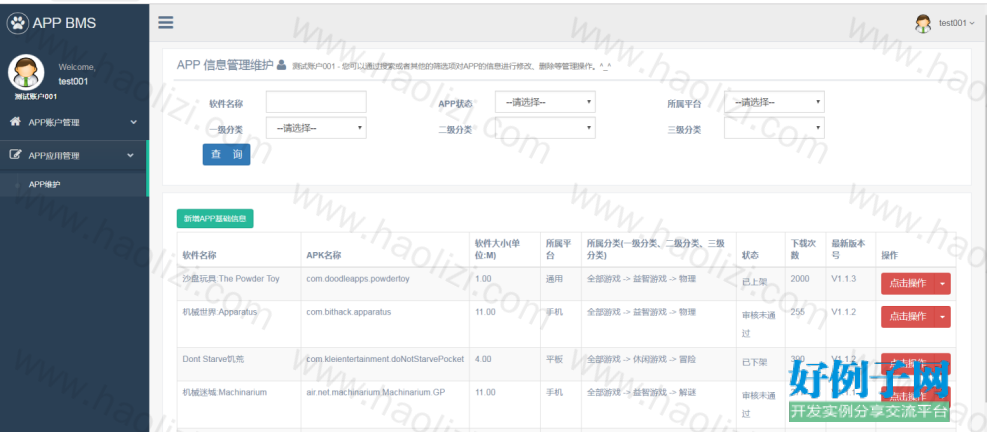Click the 新增APP基础信息 button
The width and height of the screenshot is (987, 432).
215,219
